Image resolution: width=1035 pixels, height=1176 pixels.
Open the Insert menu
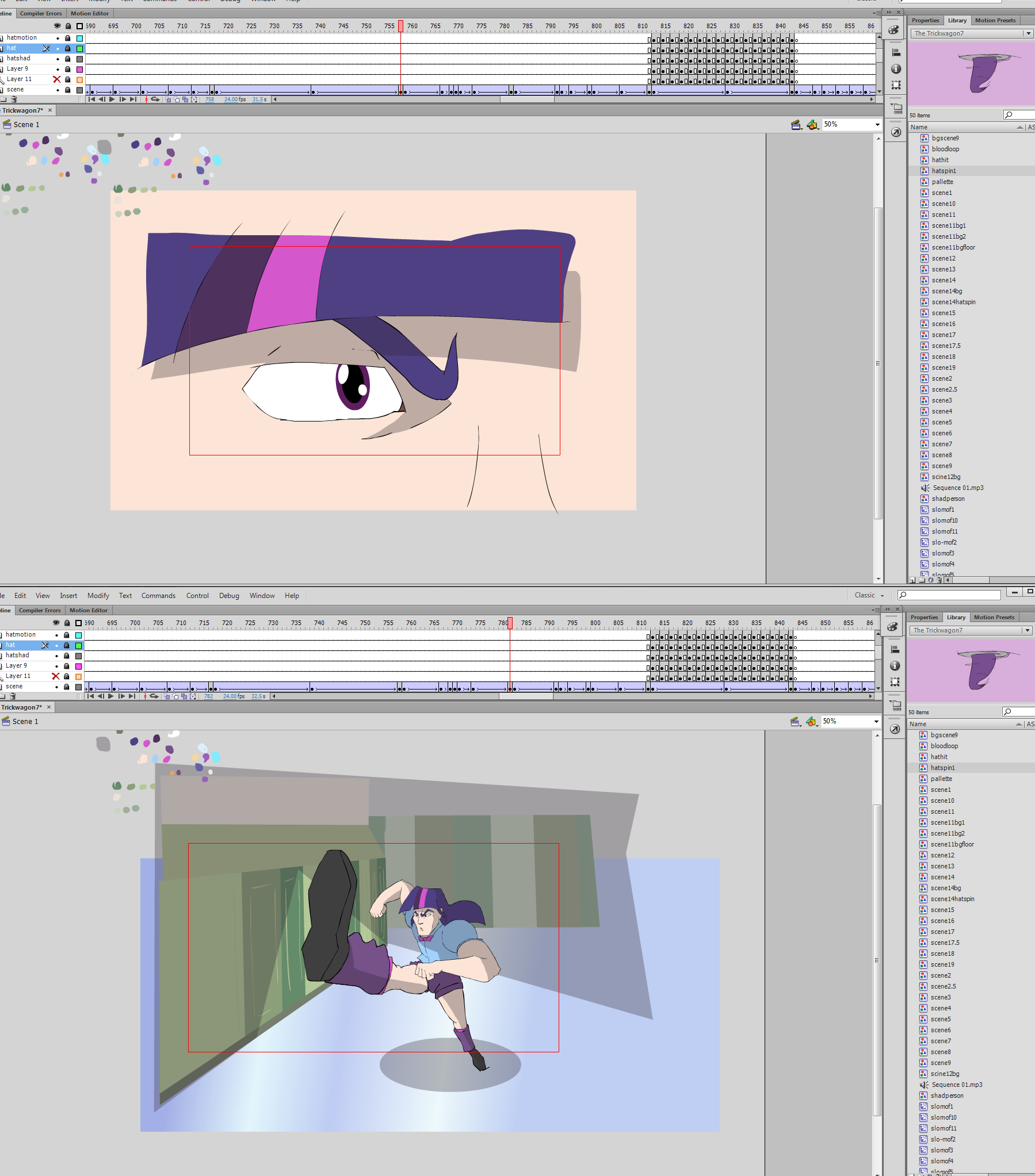tap(68, 596)
